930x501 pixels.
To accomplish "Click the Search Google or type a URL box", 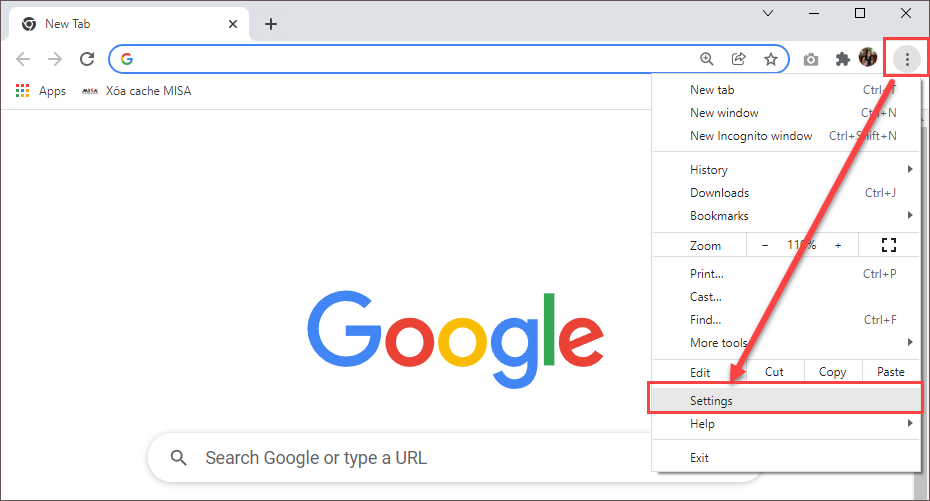I will tap(400, 458).
